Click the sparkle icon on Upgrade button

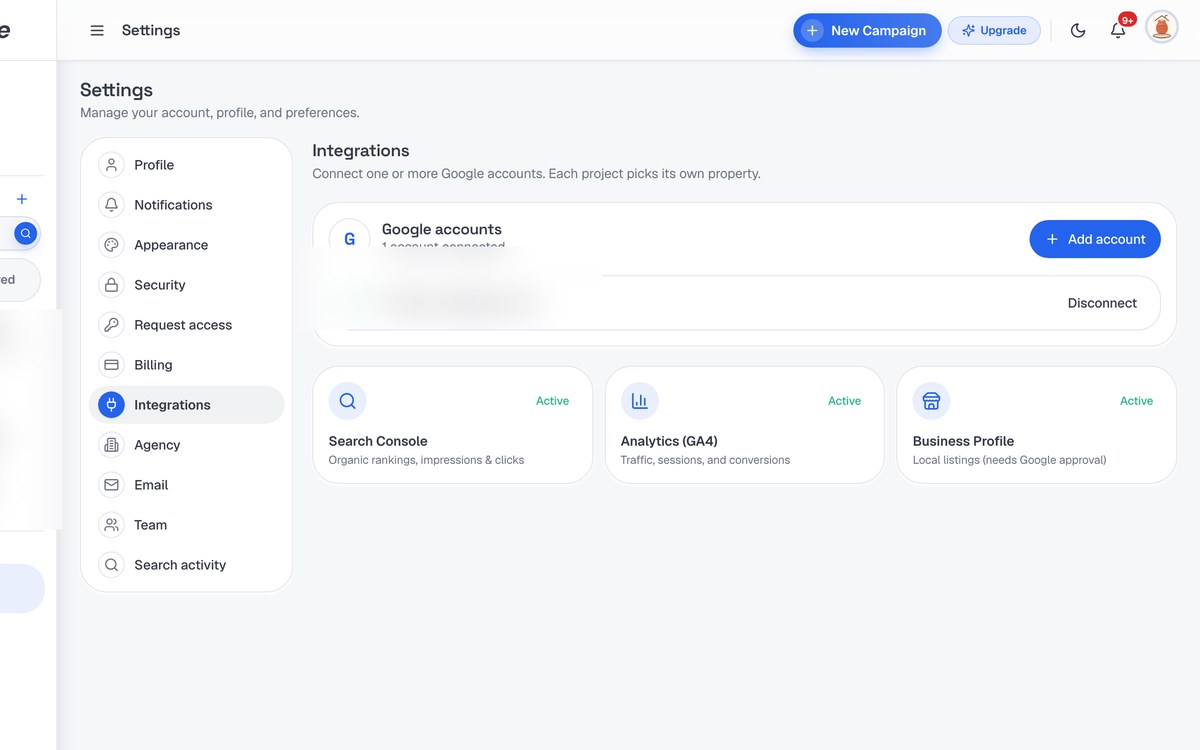[x=968, y=31]
